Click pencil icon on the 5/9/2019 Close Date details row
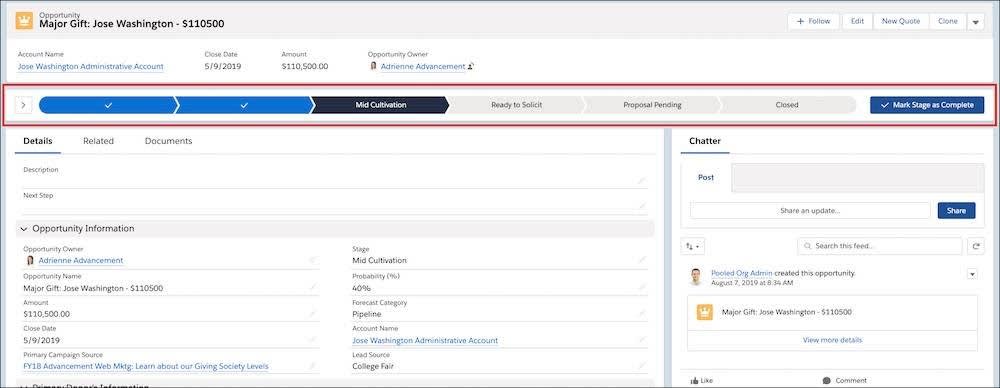 [312, 340]
